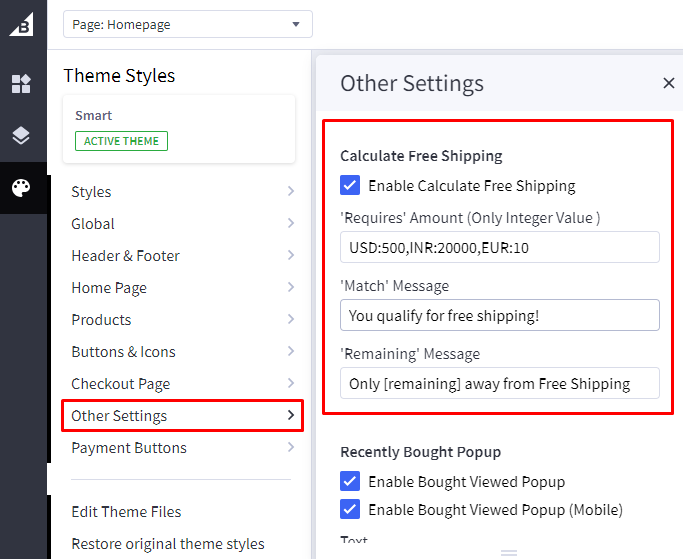The image size is (683, 559).
Task: Select the theme styles palette icon
Action: (22, 188)
